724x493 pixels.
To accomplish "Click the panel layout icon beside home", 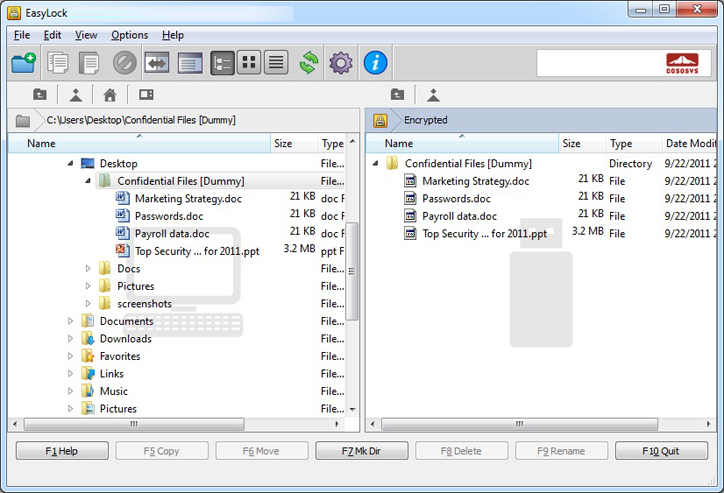I will pos(146,95).
